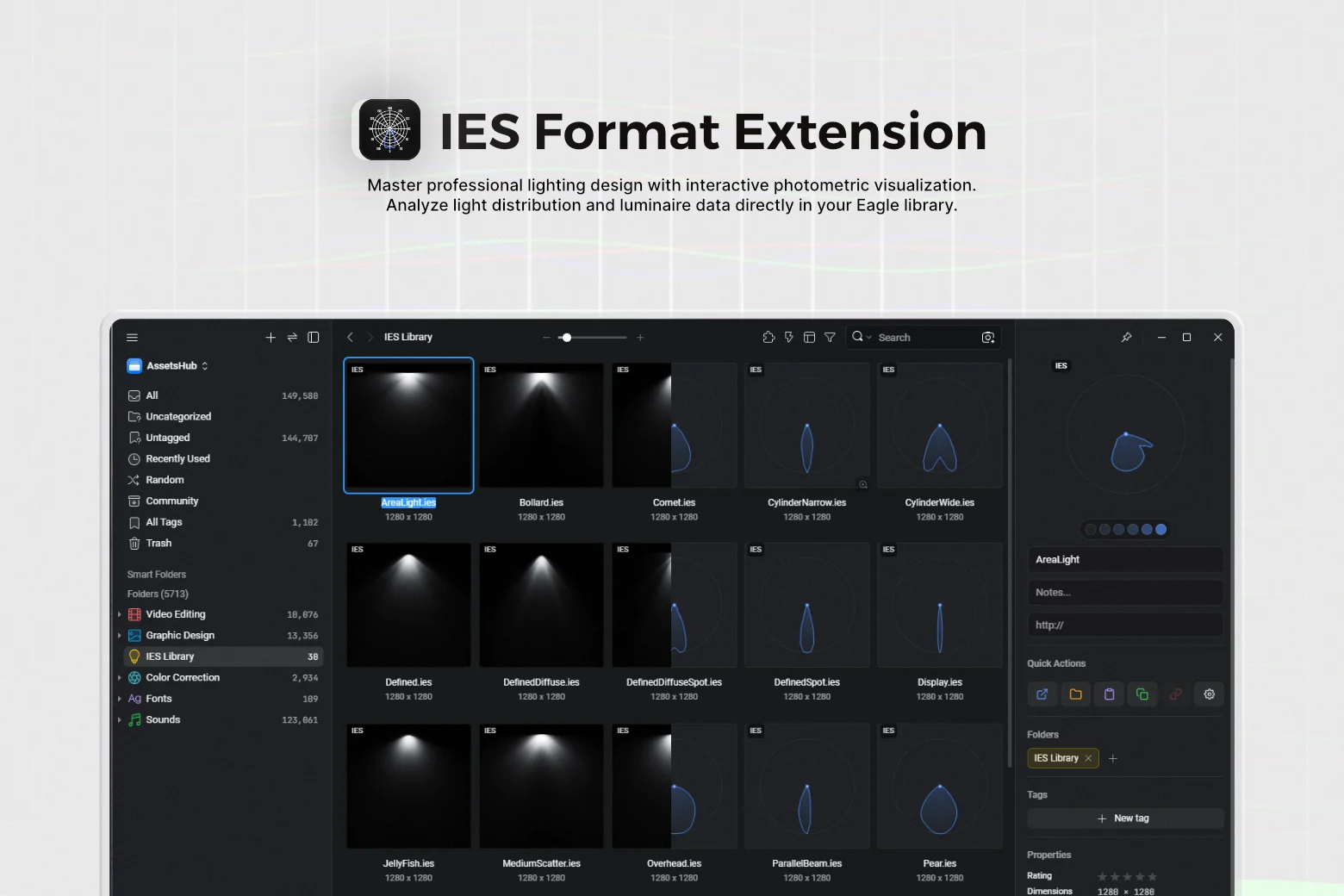The image size is (1344, 896).
Task: Select the brightest blue color swatch
Action: [x=1160, y=530]
